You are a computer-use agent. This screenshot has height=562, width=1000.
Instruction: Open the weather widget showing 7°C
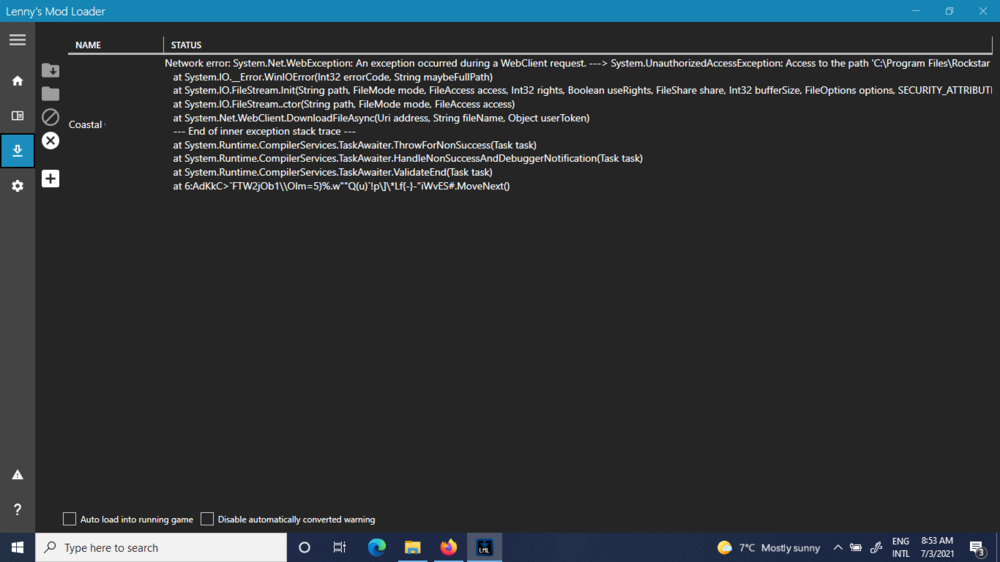click(x=768, y=547)
